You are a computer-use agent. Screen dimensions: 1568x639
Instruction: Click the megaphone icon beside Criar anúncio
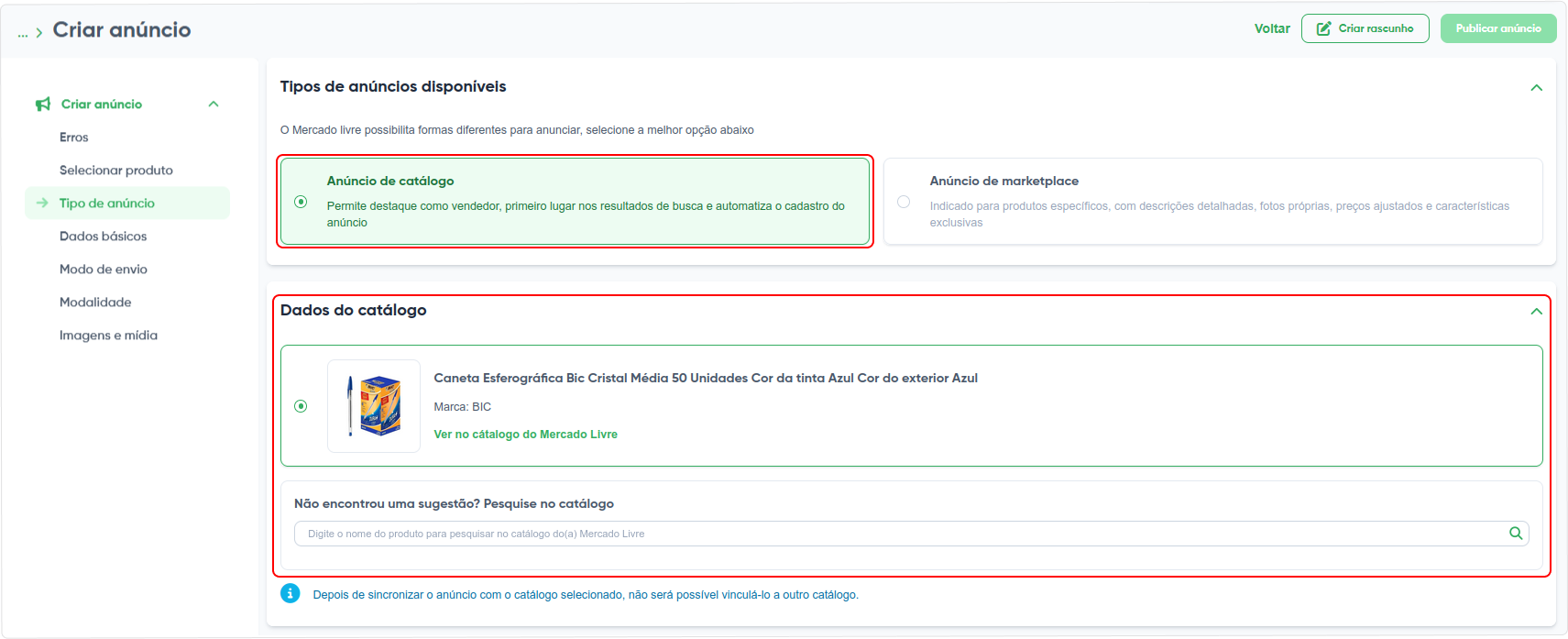(x=43, y=105)
